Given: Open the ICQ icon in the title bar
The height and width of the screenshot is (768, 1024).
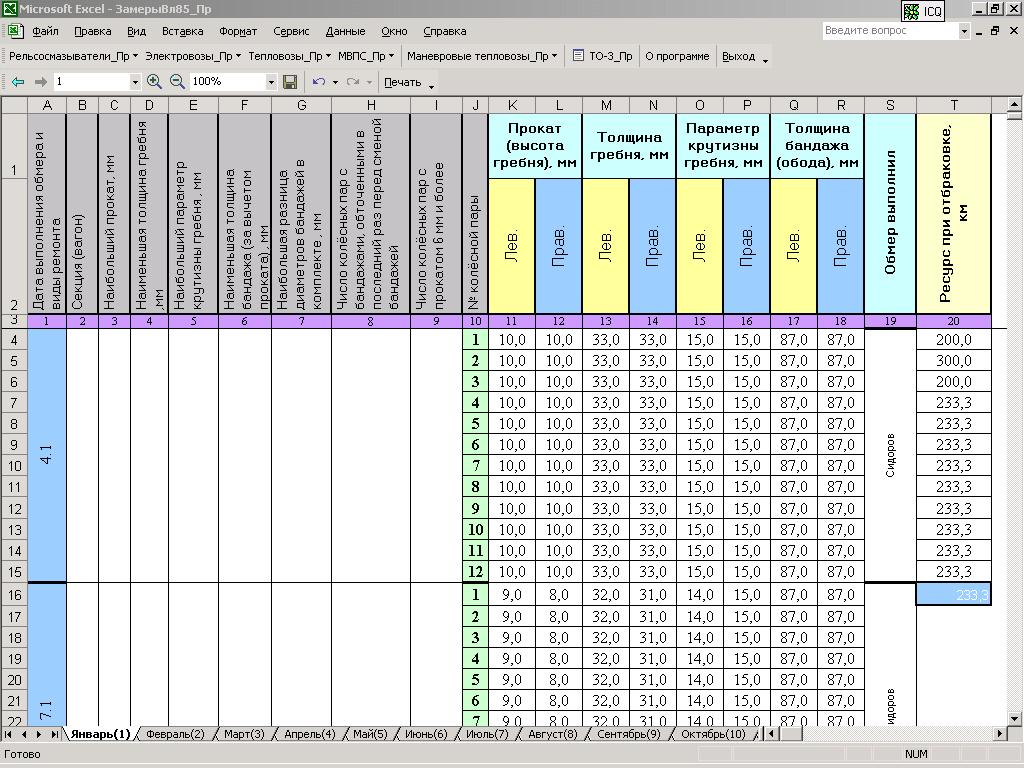Looking at the screenshot, I should pyautogui.click(x=923, y=11).
